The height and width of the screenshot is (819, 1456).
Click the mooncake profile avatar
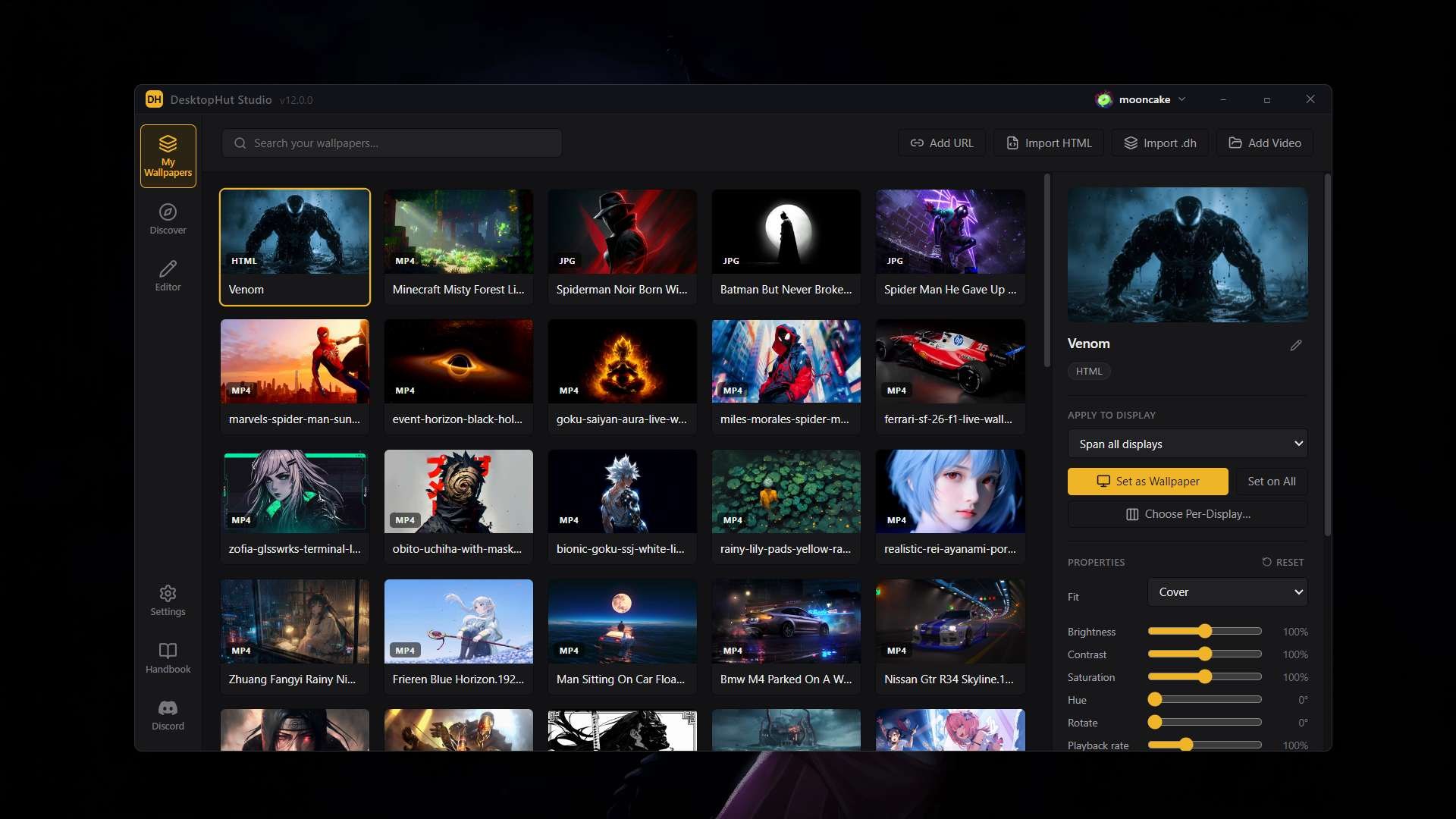click(1104, 99)
